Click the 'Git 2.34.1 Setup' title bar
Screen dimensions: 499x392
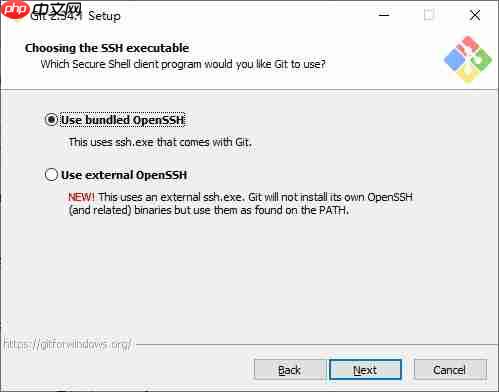click(x=75, y=16)
